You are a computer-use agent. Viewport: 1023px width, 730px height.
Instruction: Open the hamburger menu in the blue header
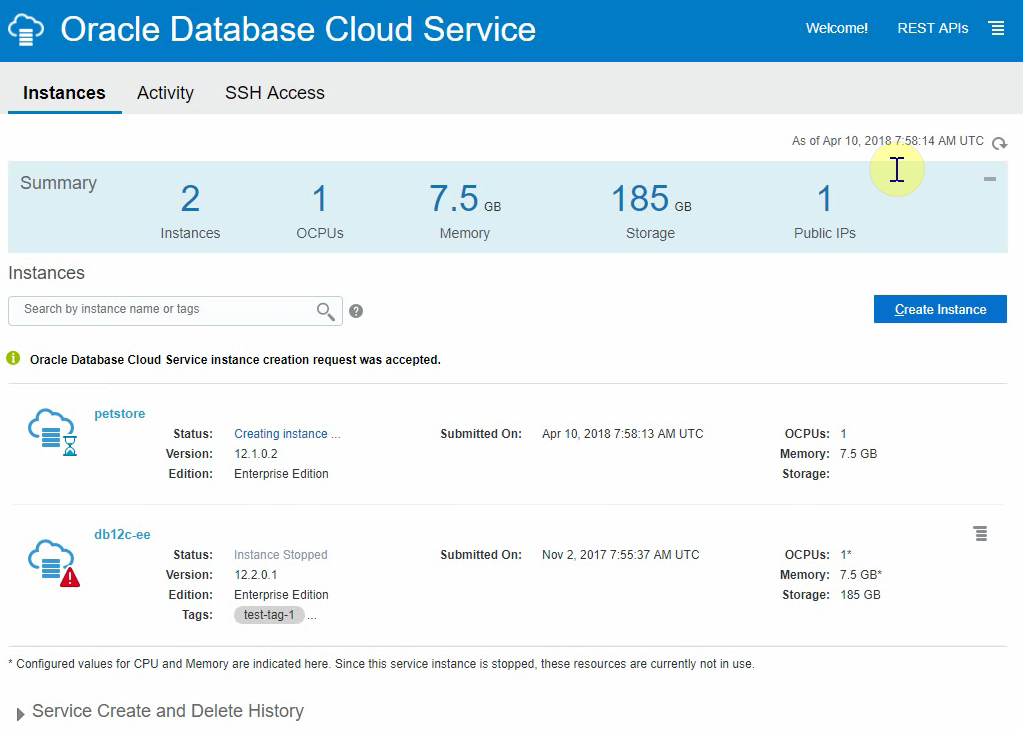pyautogui.click(x=996, y=29)
